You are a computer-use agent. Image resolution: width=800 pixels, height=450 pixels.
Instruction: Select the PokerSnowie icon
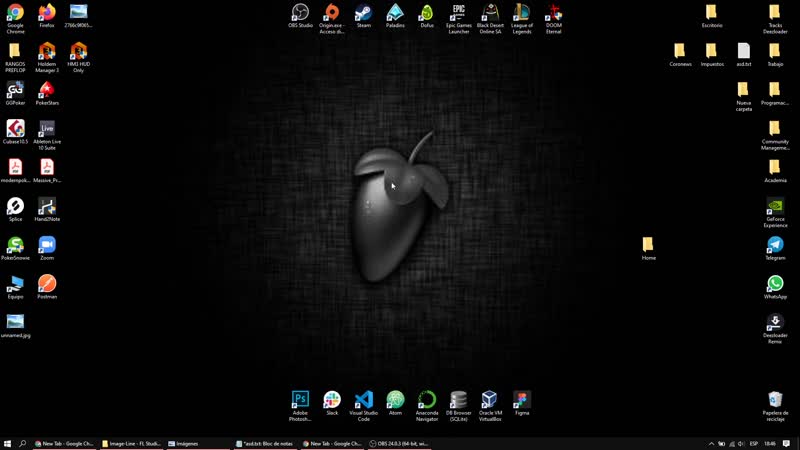tap(15, 245)
